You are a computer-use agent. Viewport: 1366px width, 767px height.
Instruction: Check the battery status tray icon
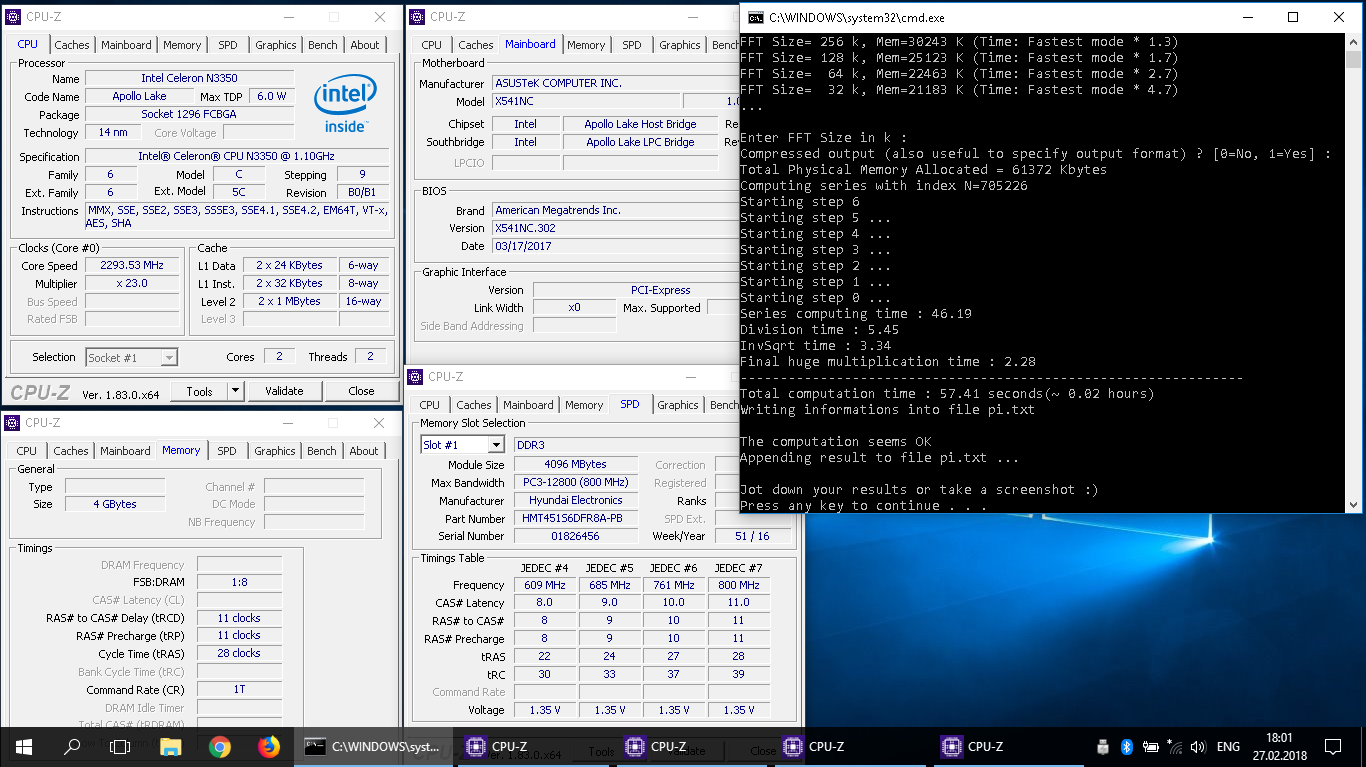click(x=1152, y=746)
